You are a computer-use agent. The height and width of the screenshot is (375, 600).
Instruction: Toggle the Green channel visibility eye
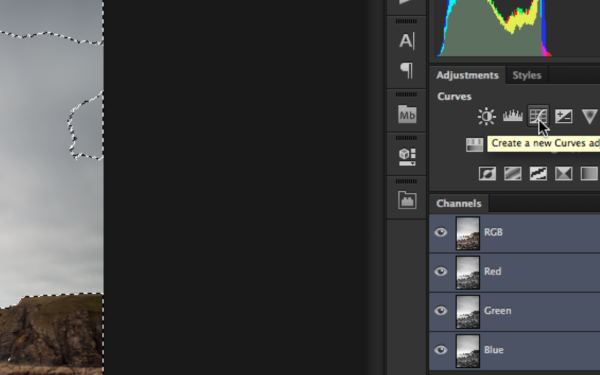pos(441,311)
